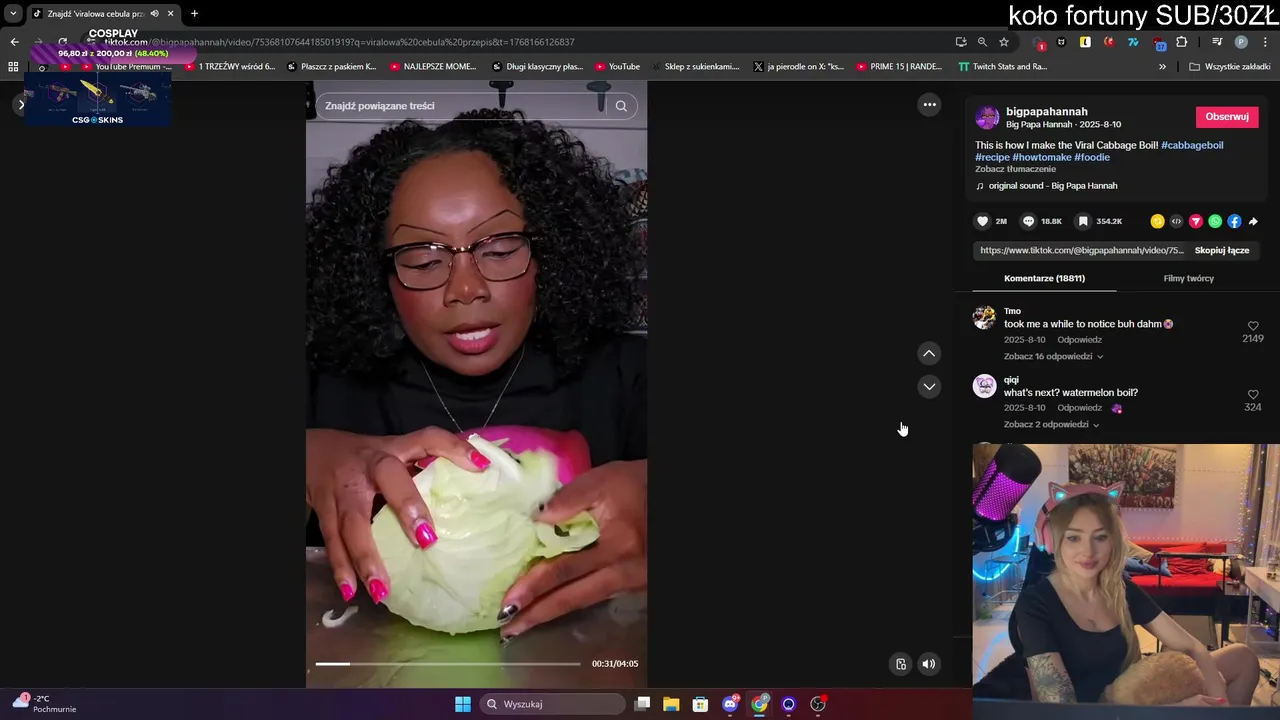Image resolution: width=1280 pixels, height=720 pixels.
Task: Open the #howtomake hashtag
Action: tap(1042, 157)
